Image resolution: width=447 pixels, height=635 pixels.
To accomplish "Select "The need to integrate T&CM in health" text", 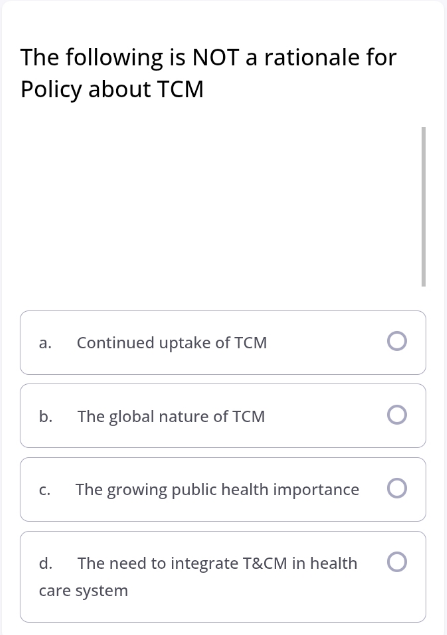I will [x=217, y=563].
